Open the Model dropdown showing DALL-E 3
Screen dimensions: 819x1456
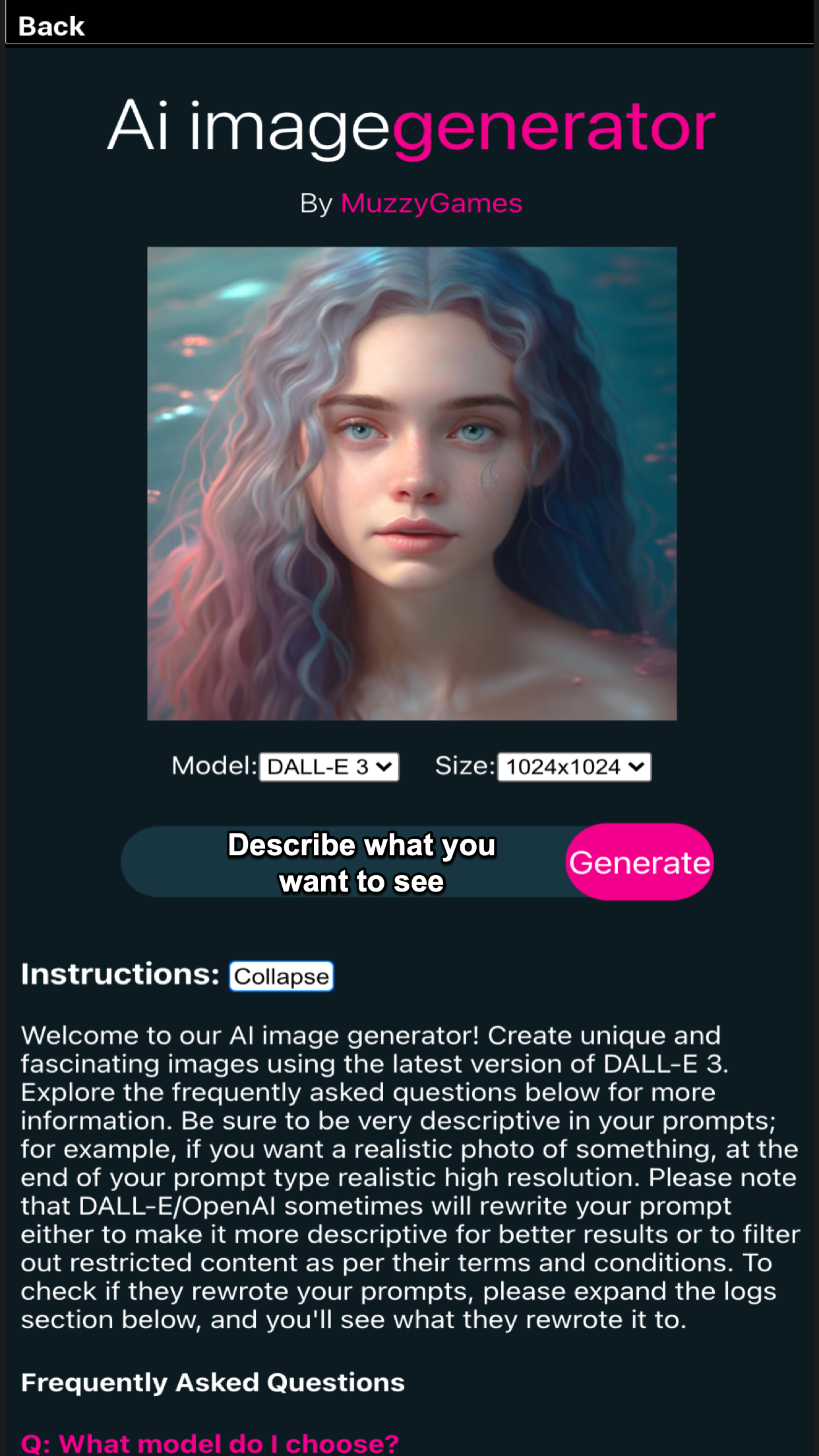tap(329, 767)
